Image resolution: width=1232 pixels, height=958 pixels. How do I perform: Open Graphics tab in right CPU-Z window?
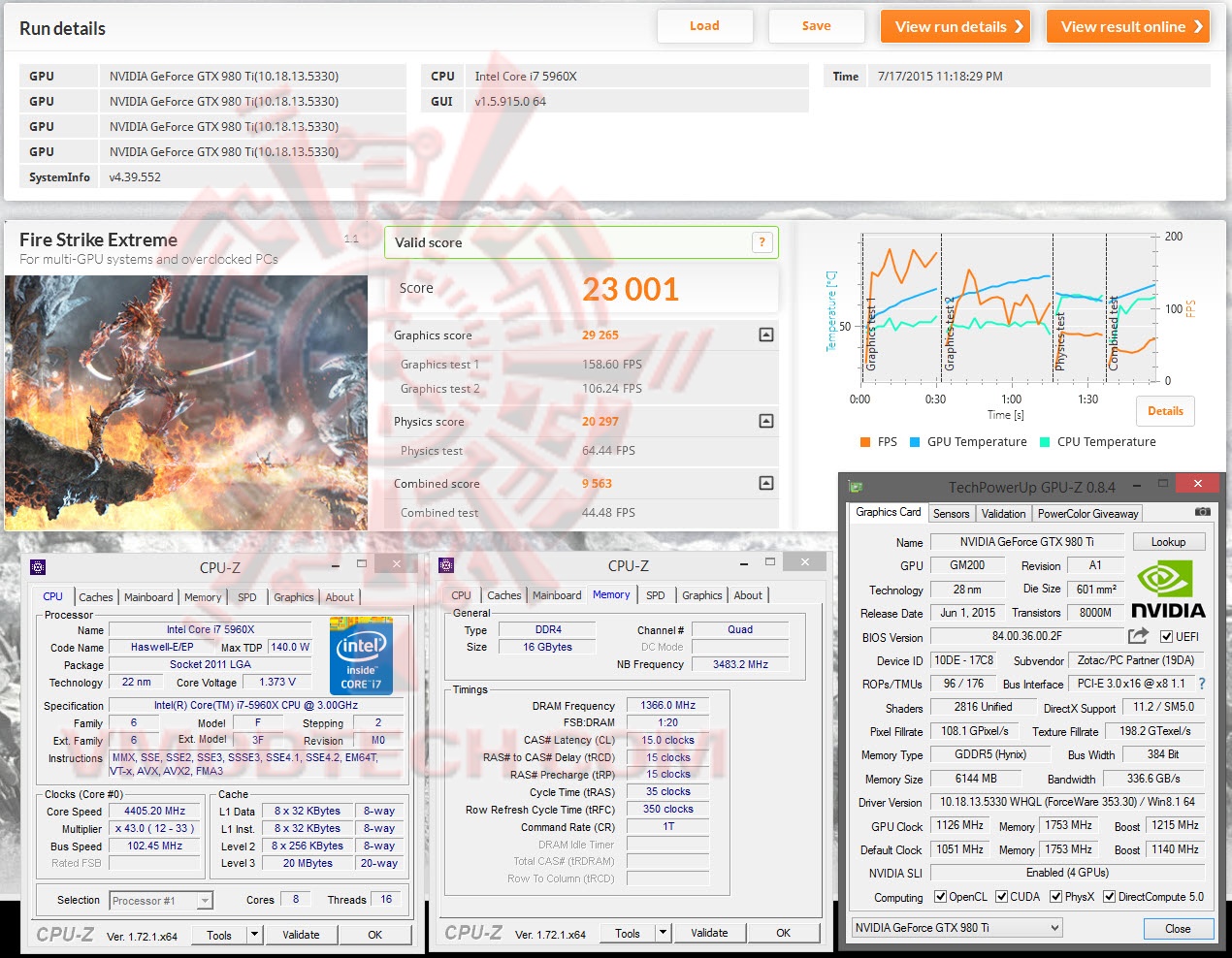(x=702, y=595)
